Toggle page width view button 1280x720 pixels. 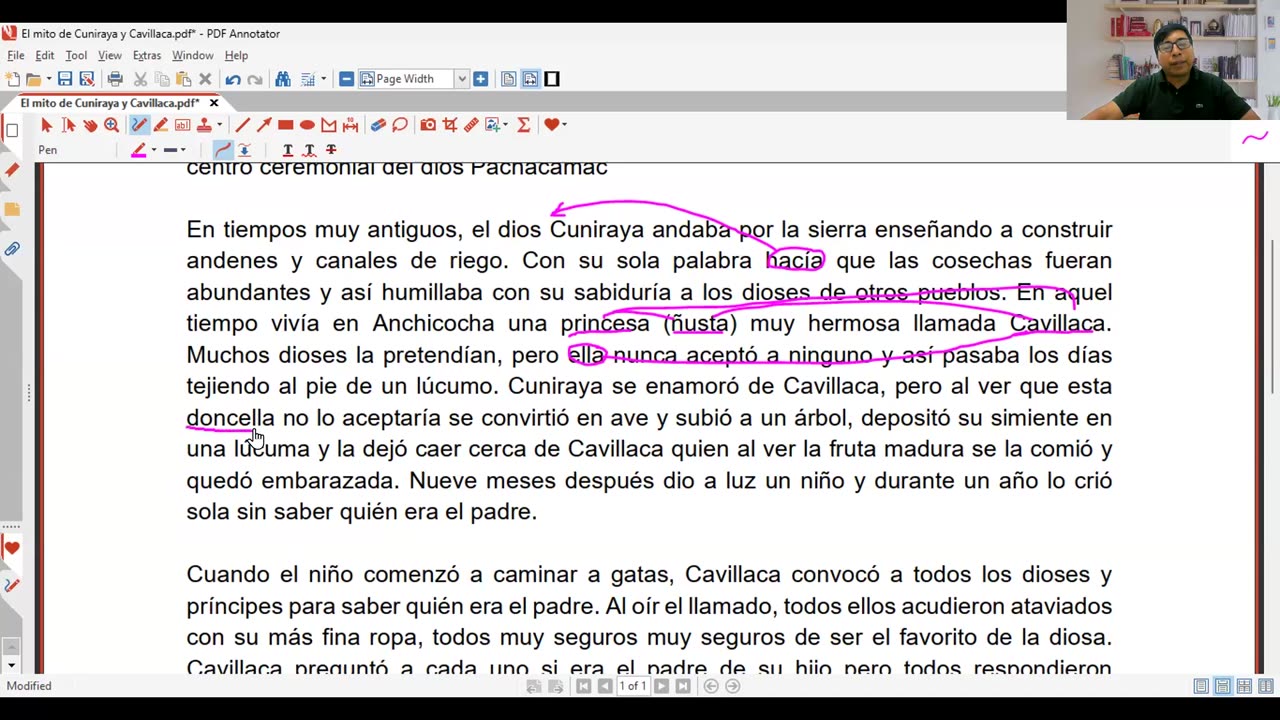pyautogui.click(x=530, y=79)
